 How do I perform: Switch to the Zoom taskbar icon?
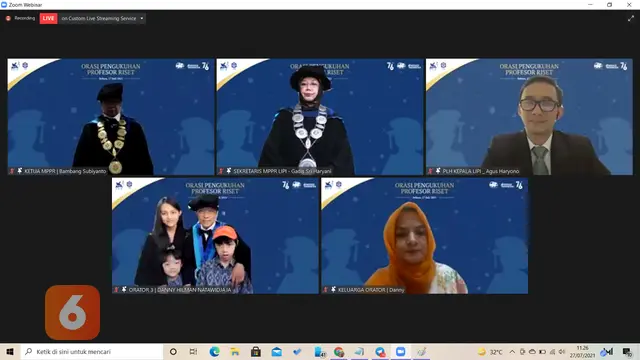click(400, 351)
